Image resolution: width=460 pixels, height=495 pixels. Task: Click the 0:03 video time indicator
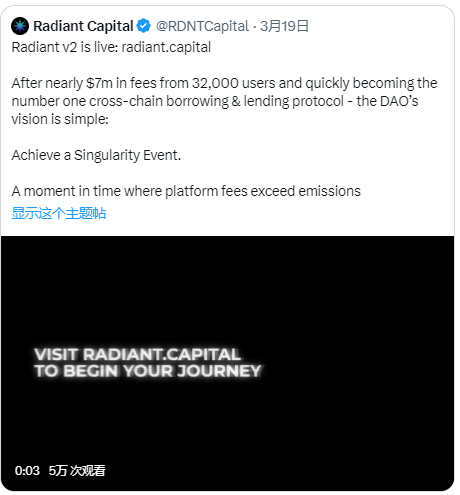[x=27, y=471]
